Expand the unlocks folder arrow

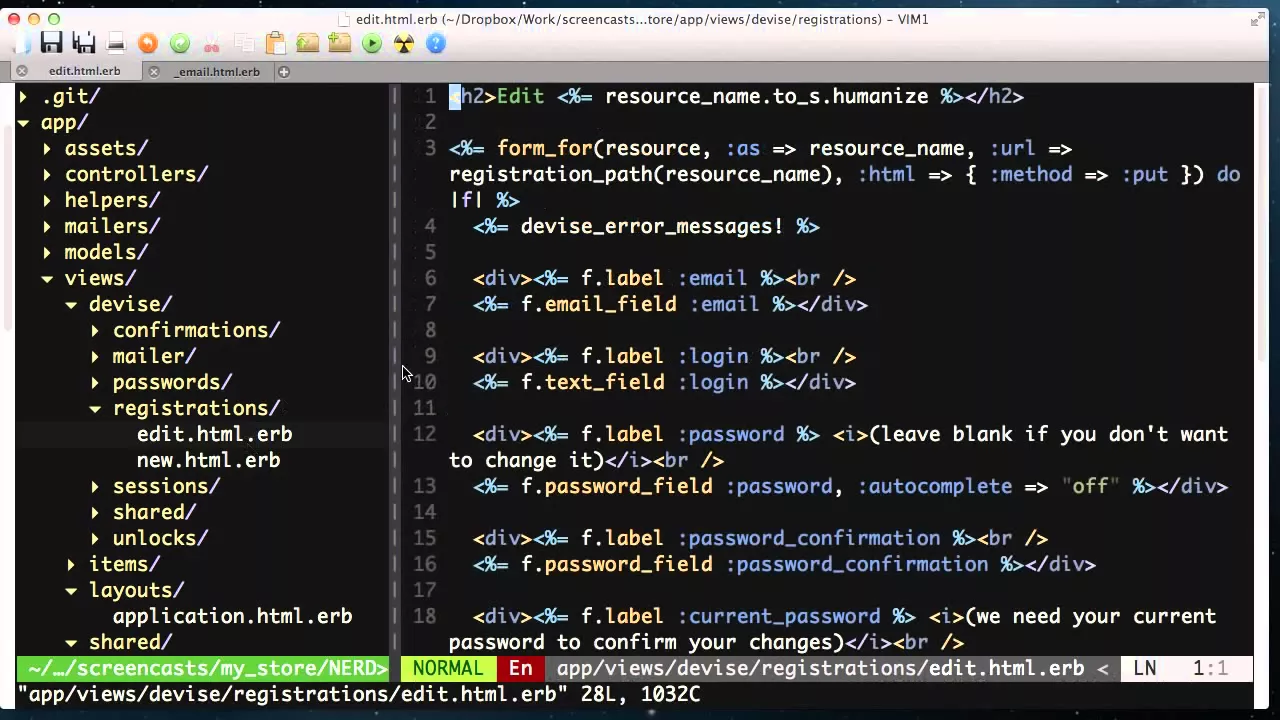[95, 539]
